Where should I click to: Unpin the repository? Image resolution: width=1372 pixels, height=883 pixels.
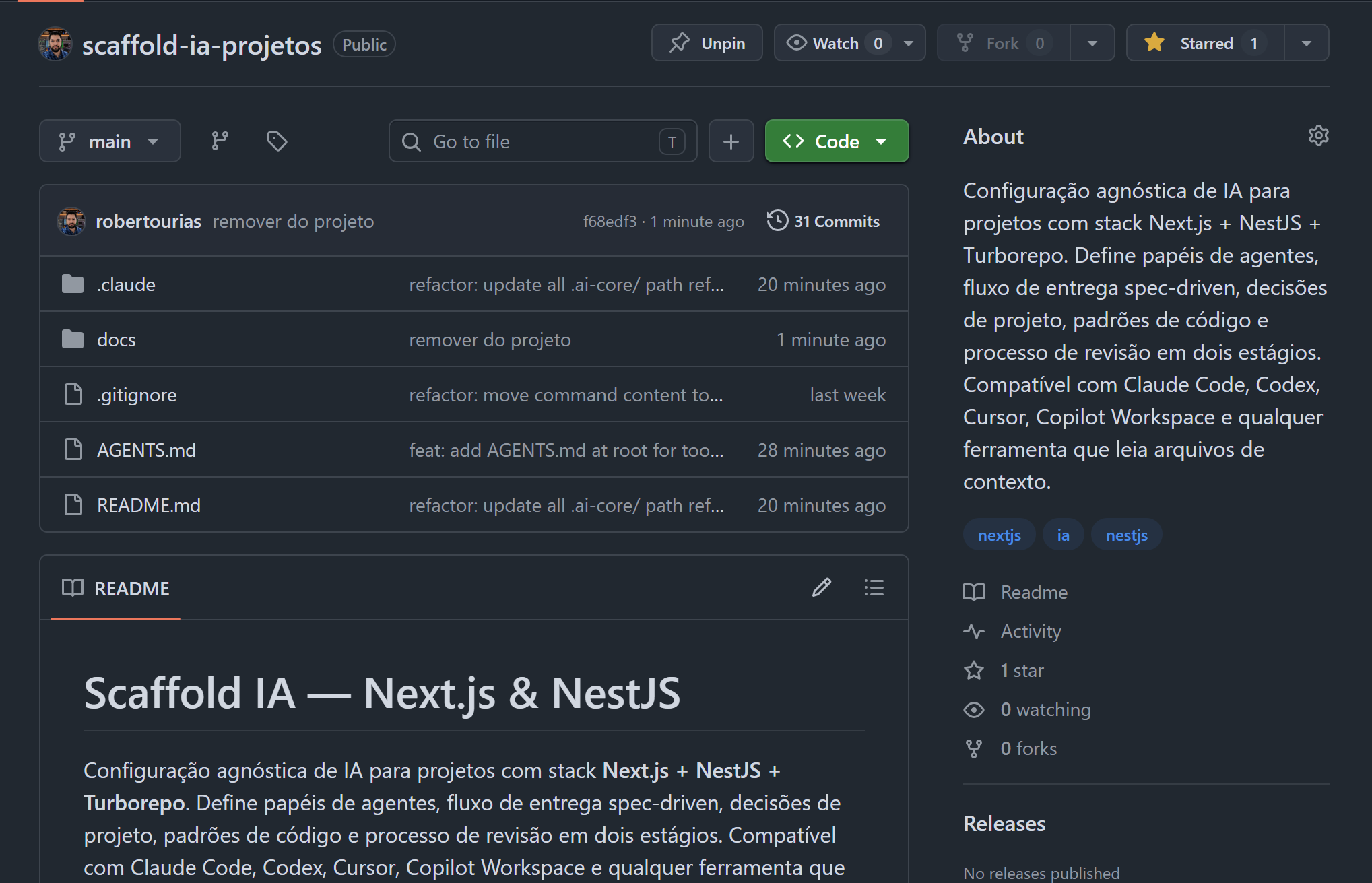pyautogui.click(x=707, y=43)
